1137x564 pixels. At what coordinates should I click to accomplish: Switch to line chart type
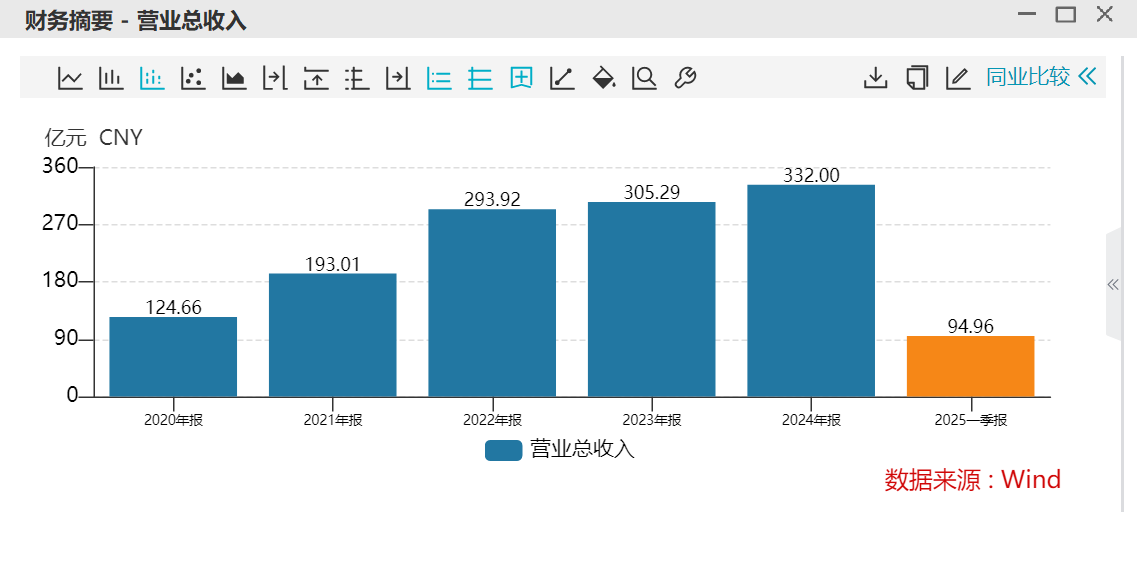click(x=70, y=78)
